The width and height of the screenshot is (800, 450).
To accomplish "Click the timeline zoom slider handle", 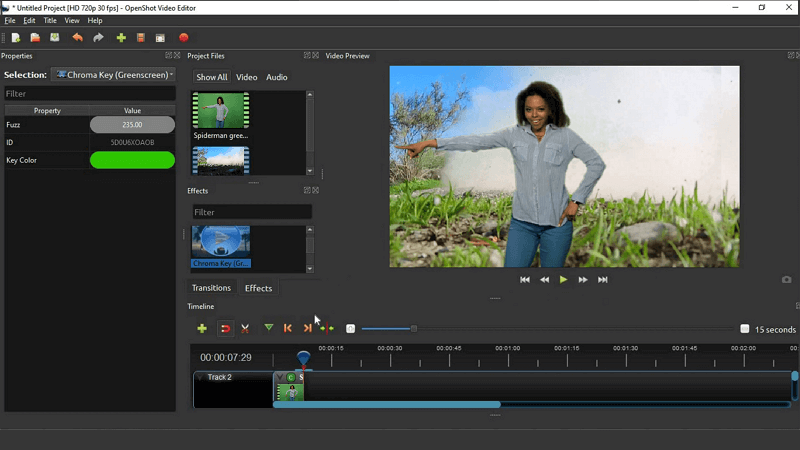I will coord(414,329).
